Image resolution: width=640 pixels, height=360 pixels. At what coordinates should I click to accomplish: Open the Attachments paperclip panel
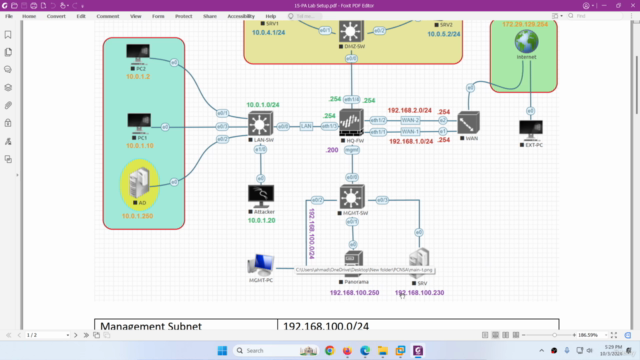[8, 105]
